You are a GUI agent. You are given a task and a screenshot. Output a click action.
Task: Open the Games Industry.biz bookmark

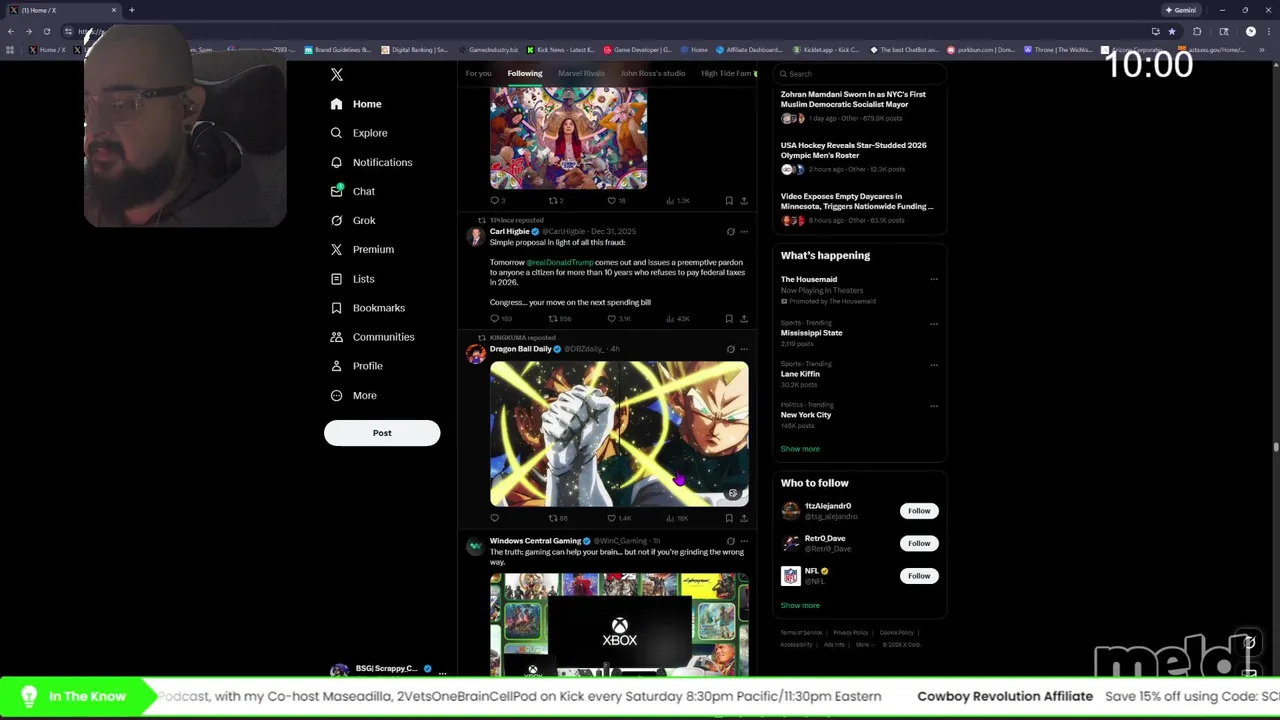pyautogui.click(x=487, y=49)
